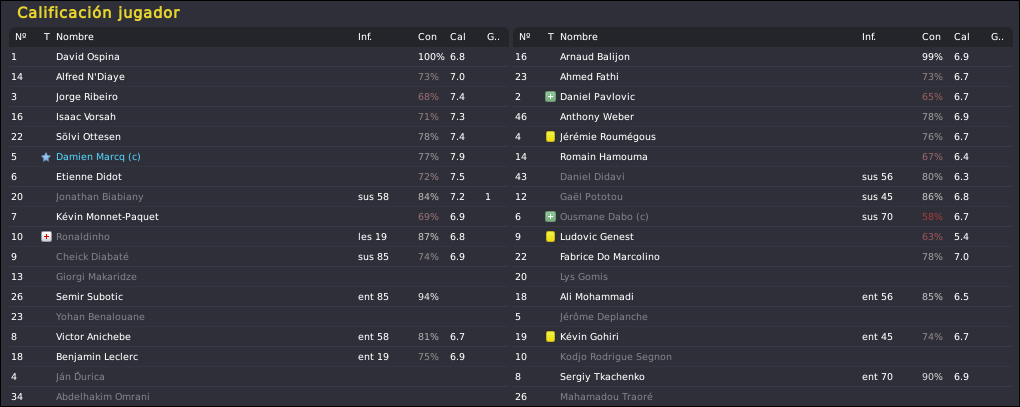
Task: Select David Ospina in the player list
Action: [259, 57]
